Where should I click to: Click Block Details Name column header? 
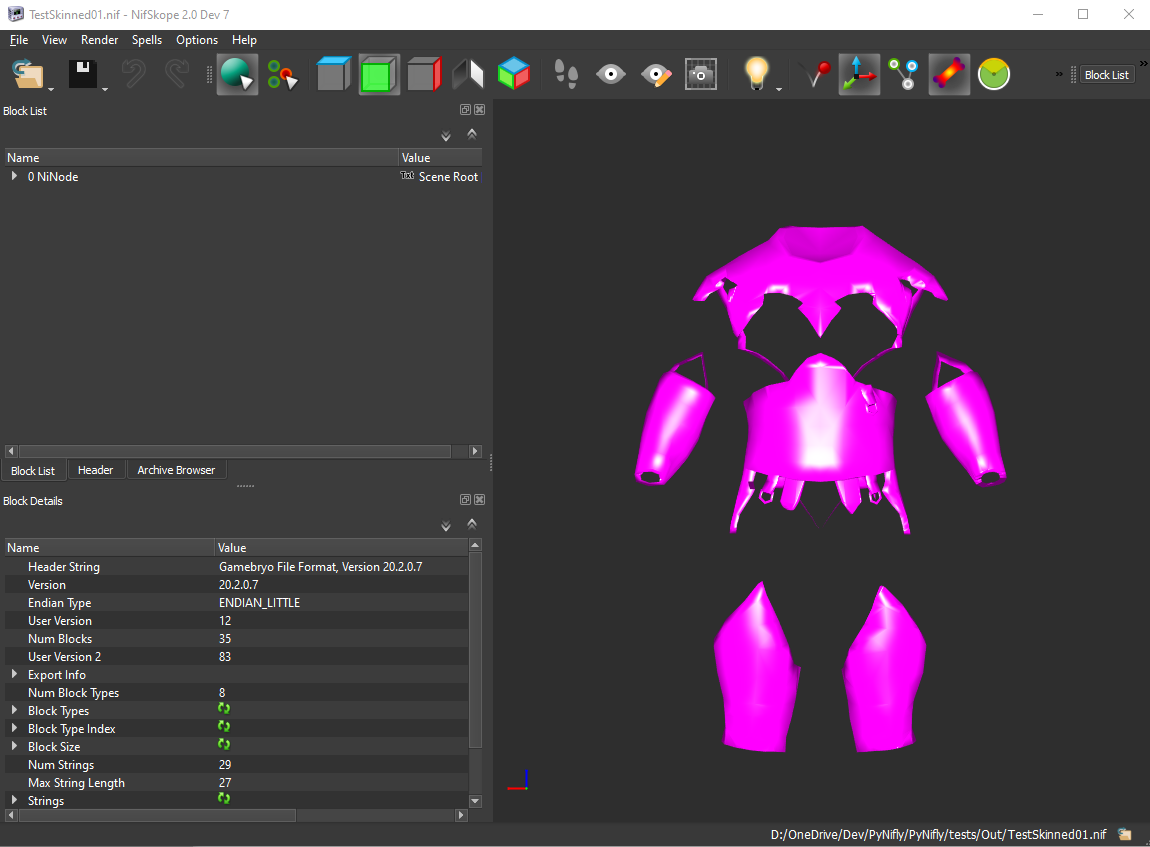tap(109, 548)
